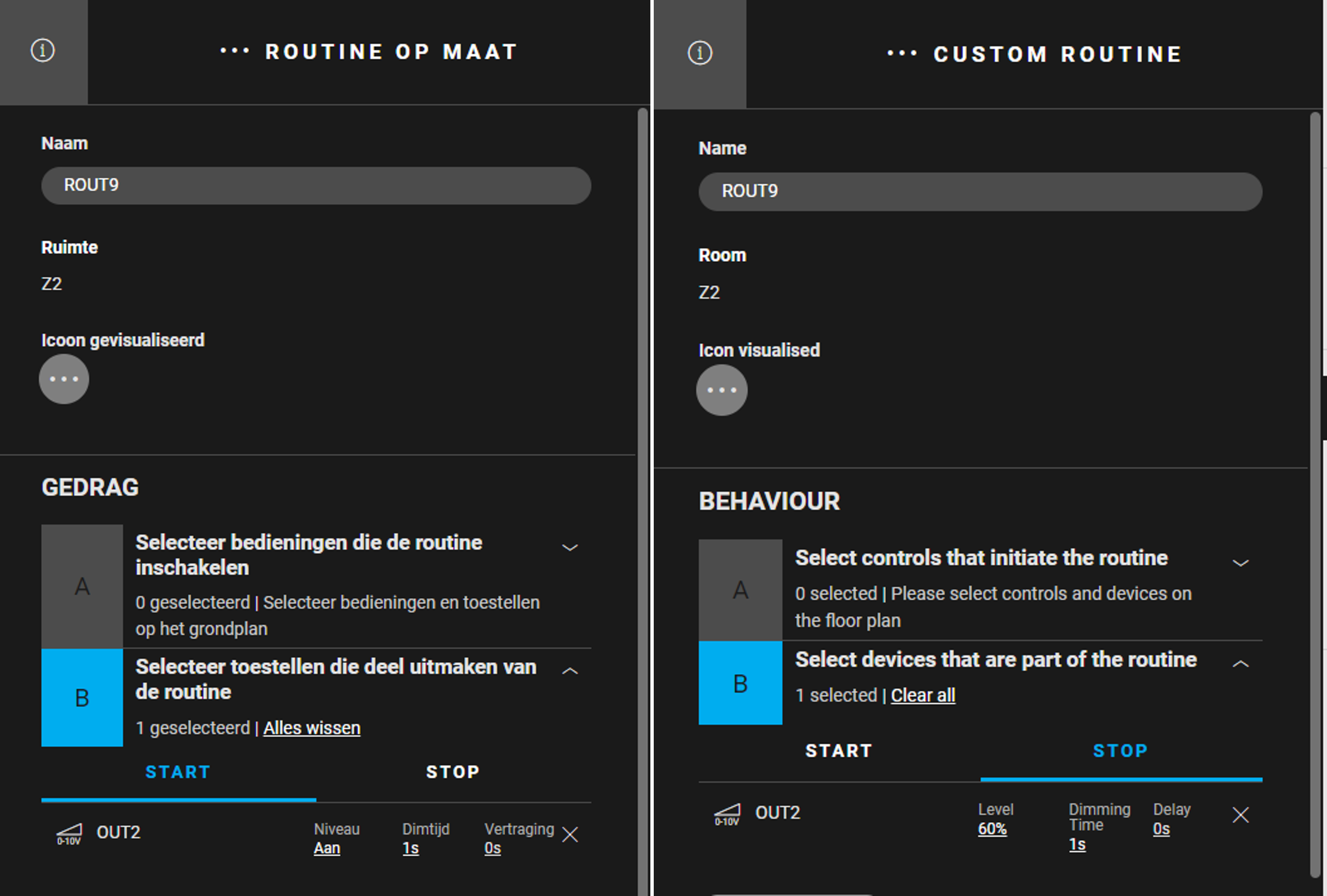The width and height of the screenshot is (1327, 896).
Task: Expand 'Select controls that initiate' chevron
Action: (x=1240, y=563)
